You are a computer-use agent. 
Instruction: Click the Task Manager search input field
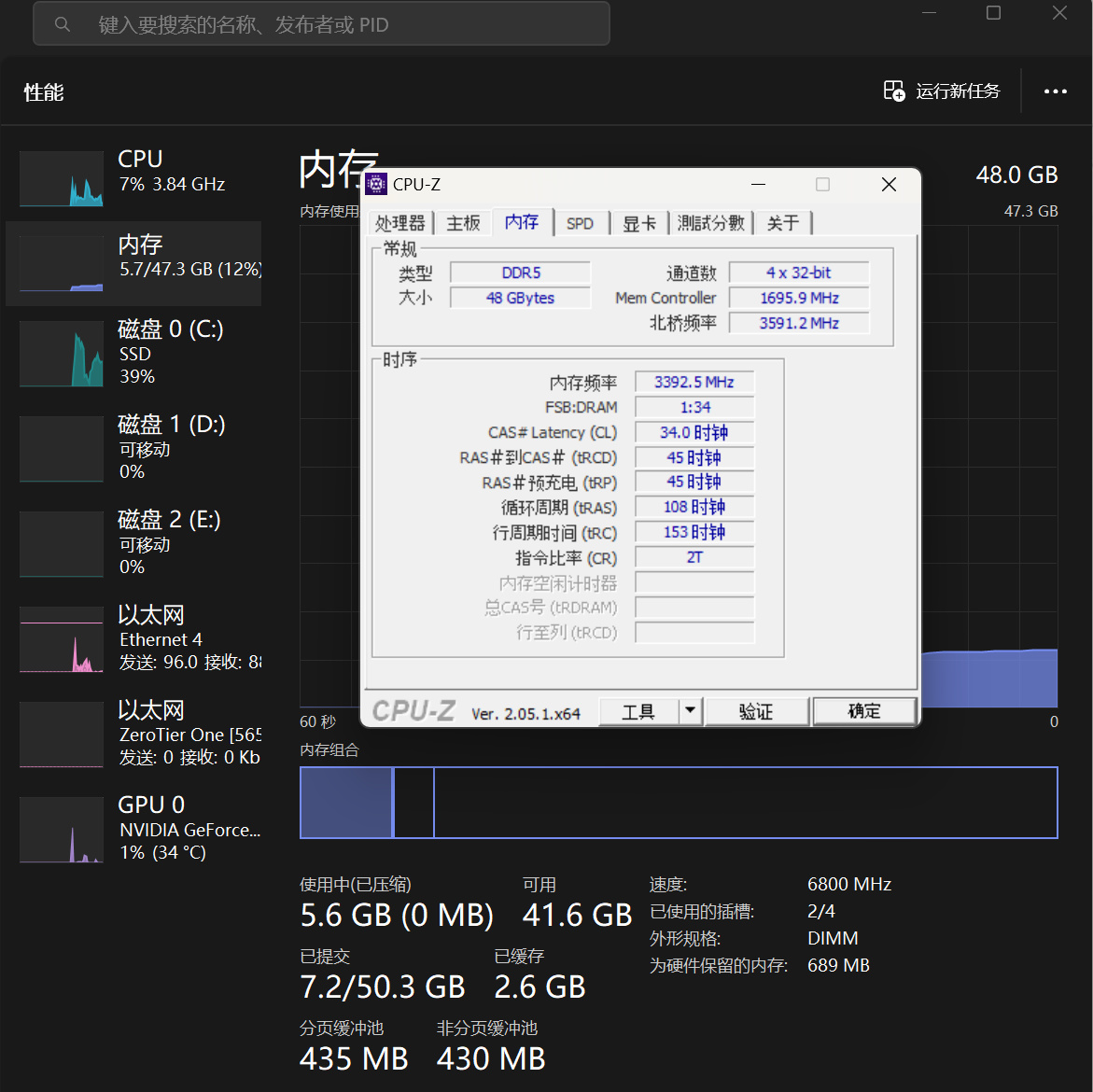click(x=321, y=24)
